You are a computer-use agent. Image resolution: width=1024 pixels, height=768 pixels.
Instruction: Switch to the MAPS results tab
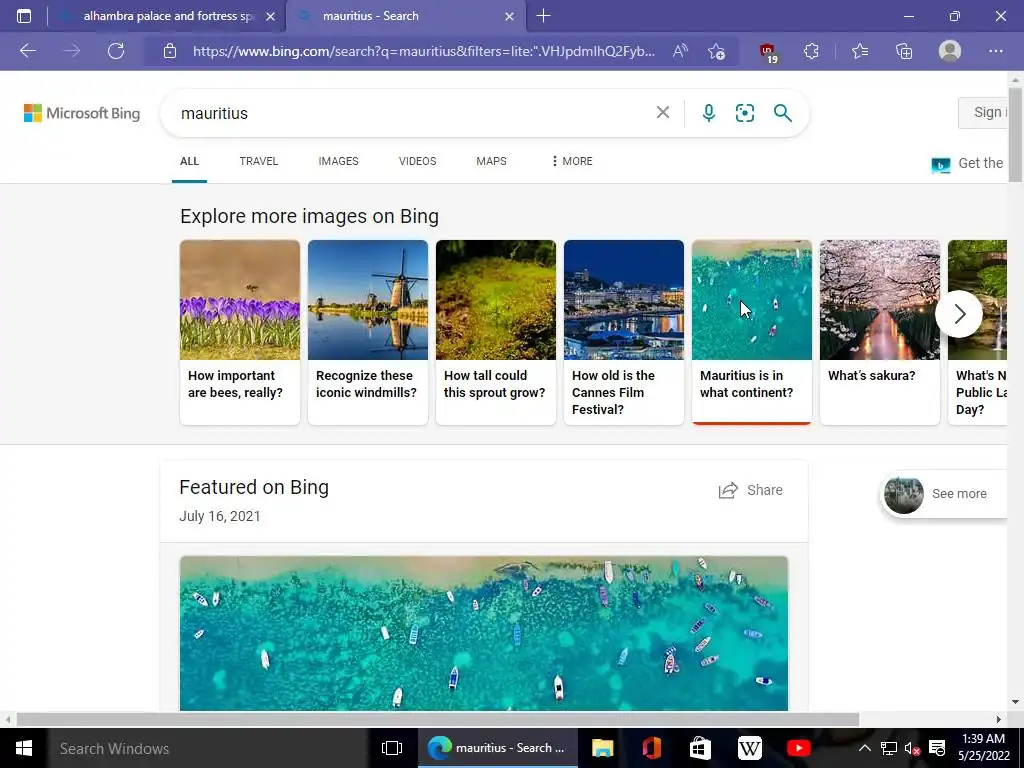(x=491, y=161)
